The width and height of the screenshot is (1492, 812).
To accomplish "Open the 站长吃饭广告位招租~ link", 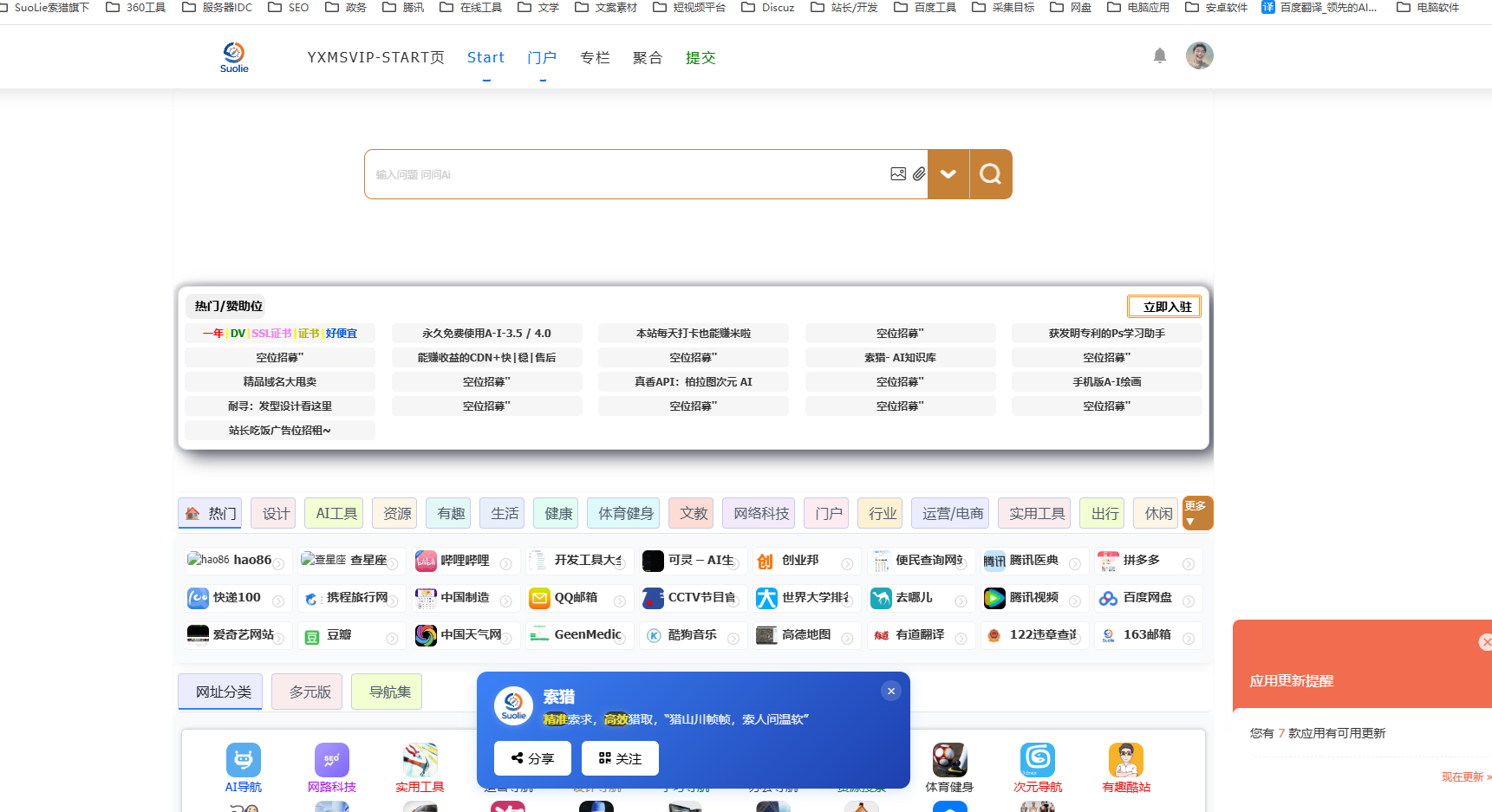I will coord(280,431).
